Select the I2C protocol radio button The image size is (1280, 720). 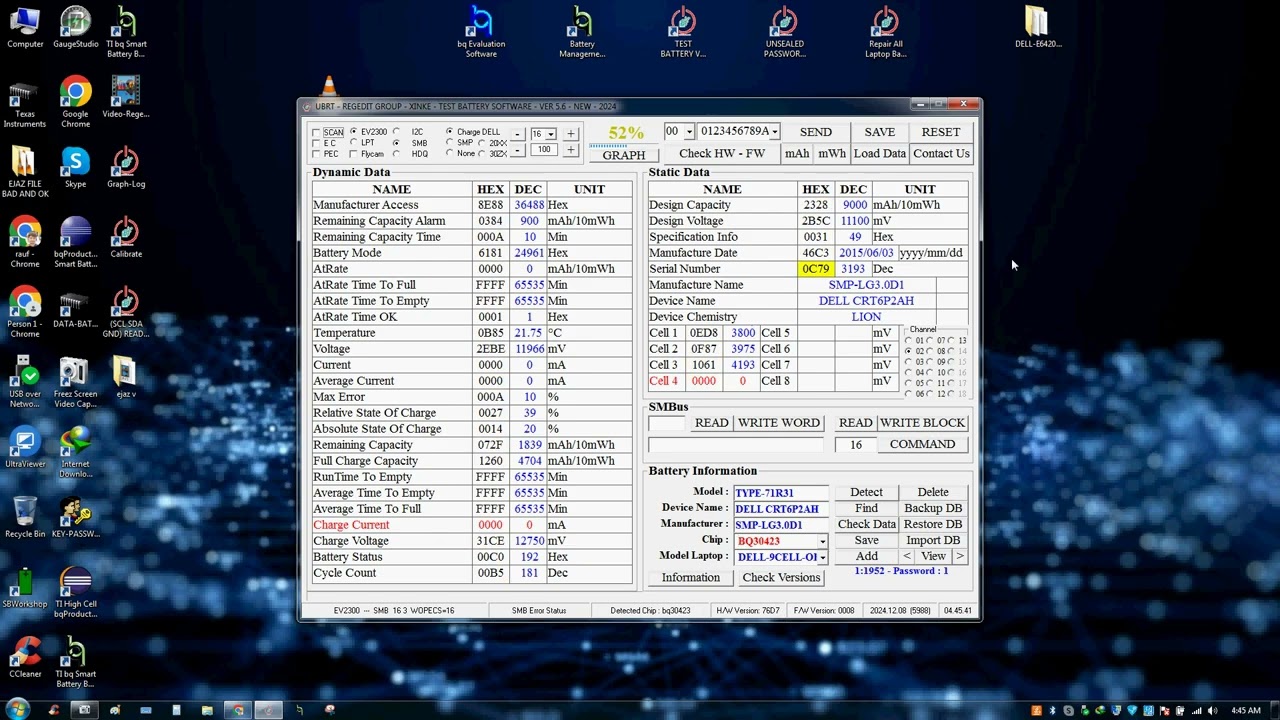(x=396, y=131)
